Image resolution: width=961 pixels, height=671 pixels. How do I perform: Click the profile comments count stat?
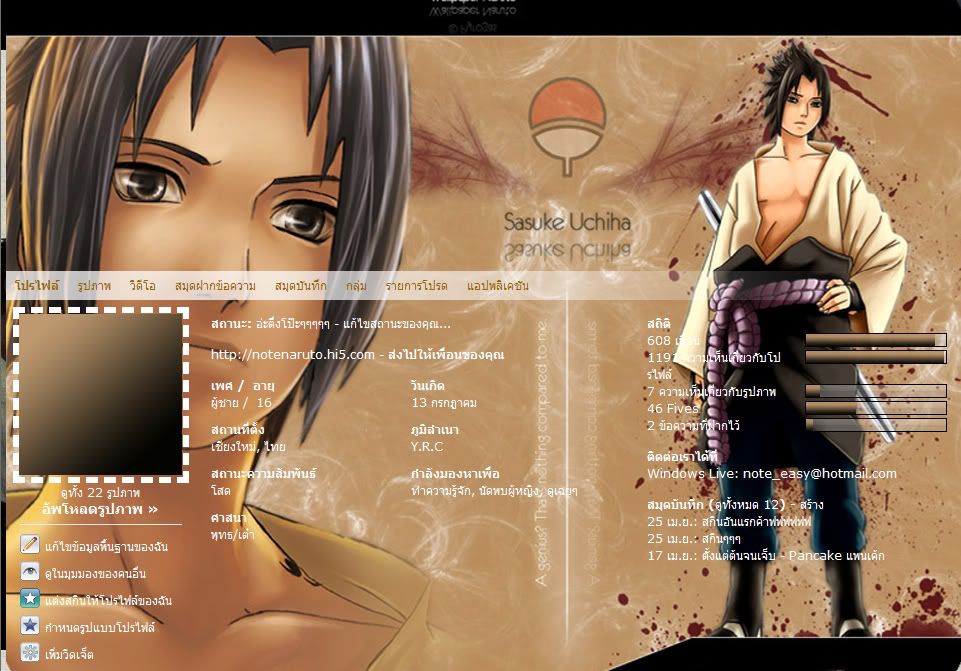pyautogui.click(x=714, y=365)
